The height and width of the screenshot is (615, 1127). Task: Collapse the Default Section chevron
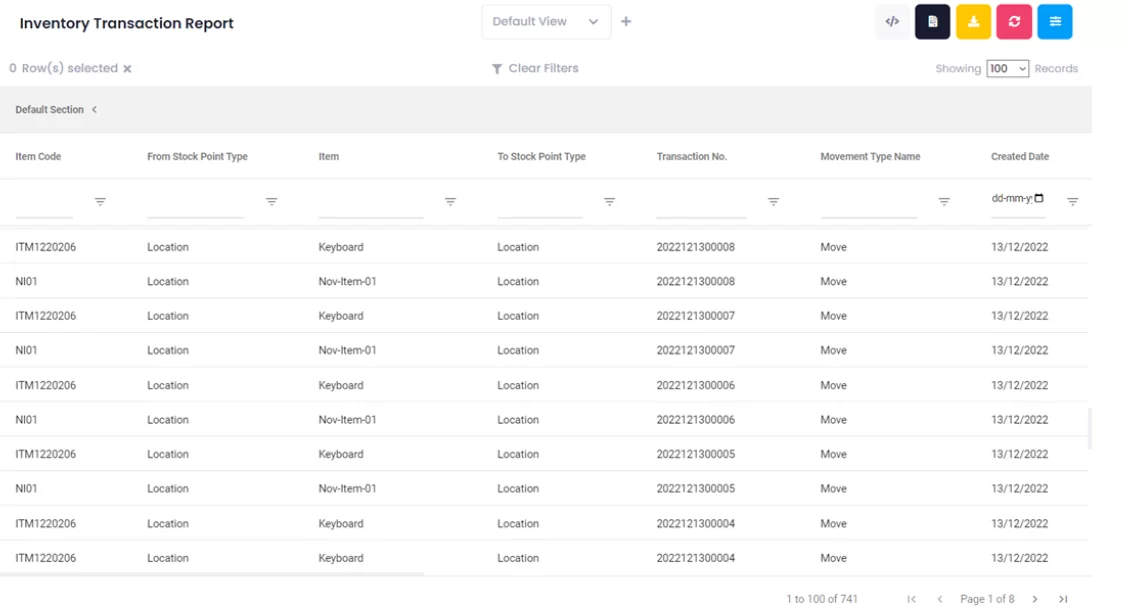(94, 110)
